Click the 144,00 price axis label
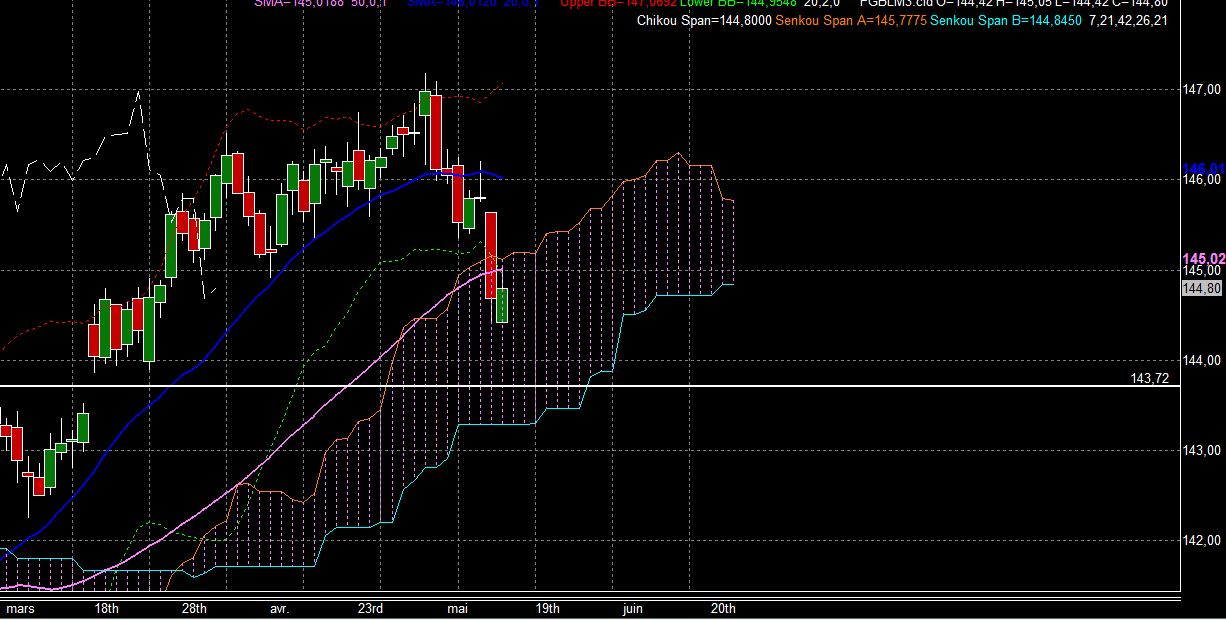The image size is (1226, 620). coord(1201,360)
